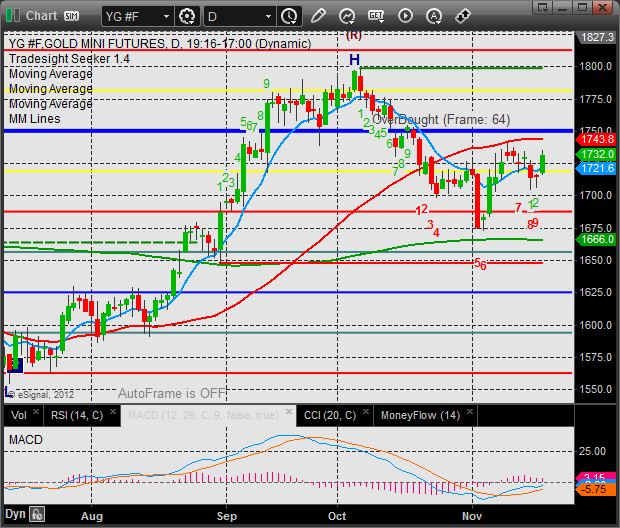
Task: Click the 1732.0 green price marker
Action: [x=597, y=154]
